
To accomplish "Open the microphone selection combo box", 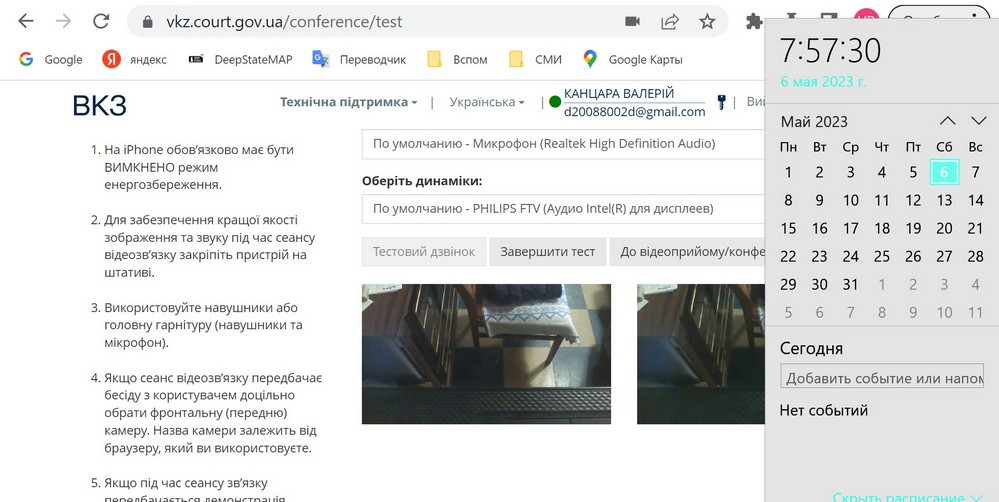I will point(564,144).
